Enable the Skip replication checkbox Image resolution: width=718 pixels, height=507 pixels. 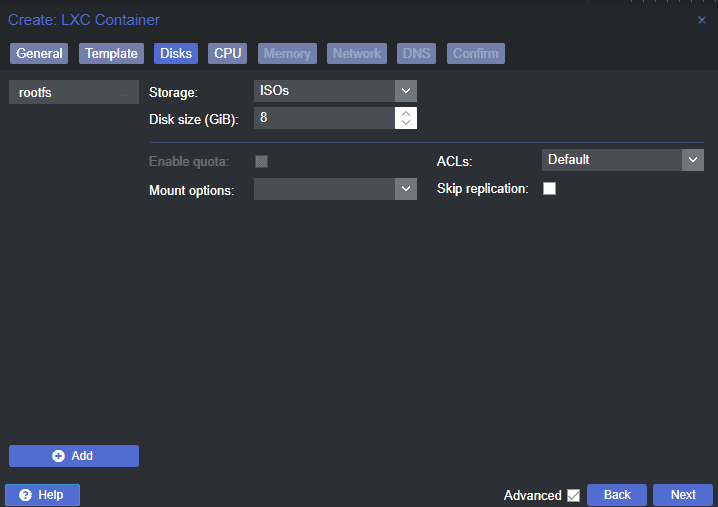tap(549, 188)
